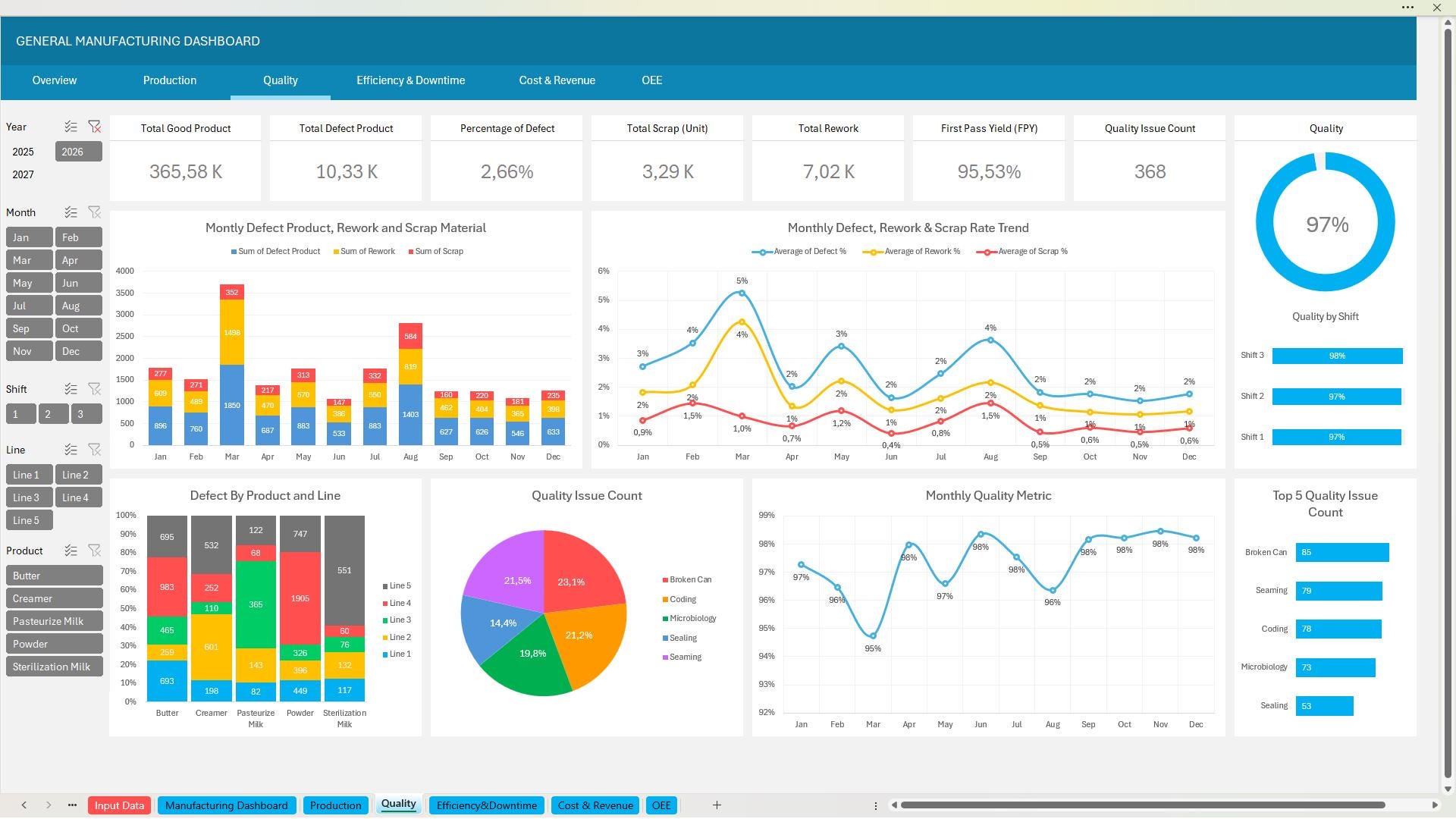Filter by month Mar
This screenshot has height=819, width=1456.
(29, 260)
